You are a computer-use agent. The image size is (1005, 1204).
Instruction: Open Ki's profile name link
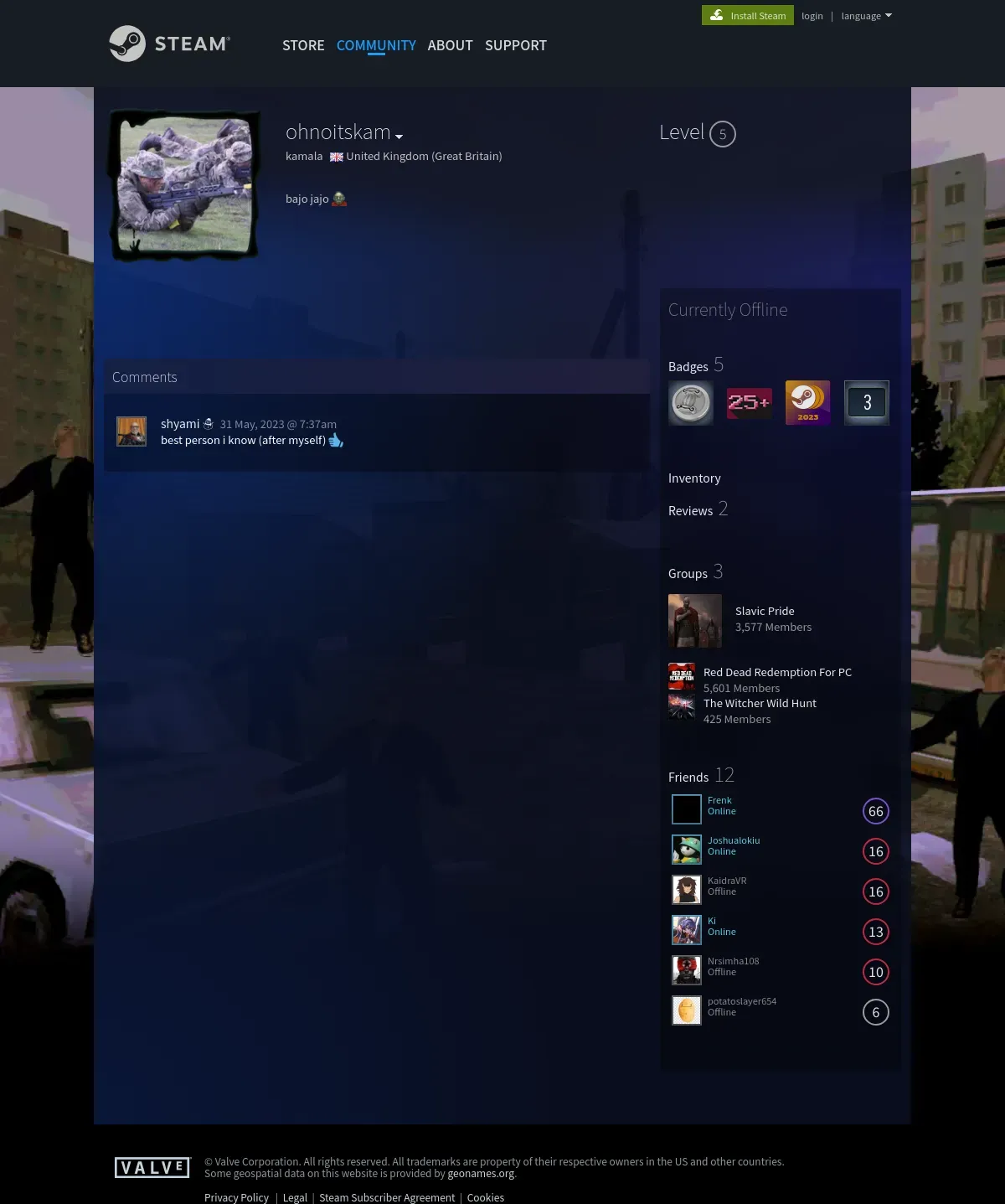click(x=712, y=921)
